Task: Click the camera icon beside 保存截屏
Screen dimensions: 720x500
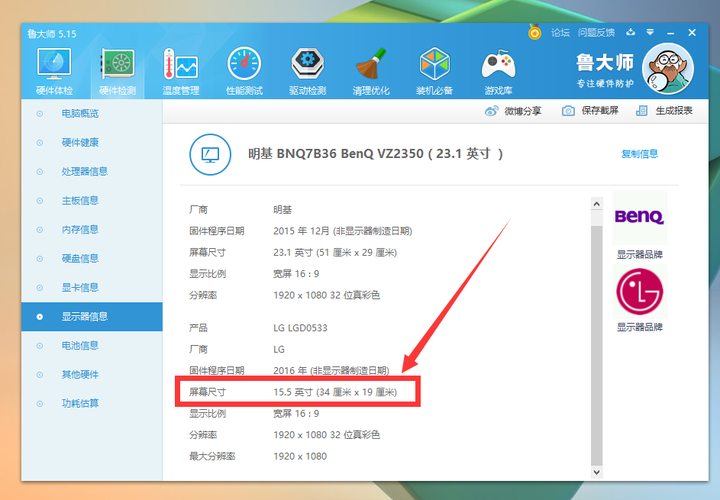Action: (568, 111)
